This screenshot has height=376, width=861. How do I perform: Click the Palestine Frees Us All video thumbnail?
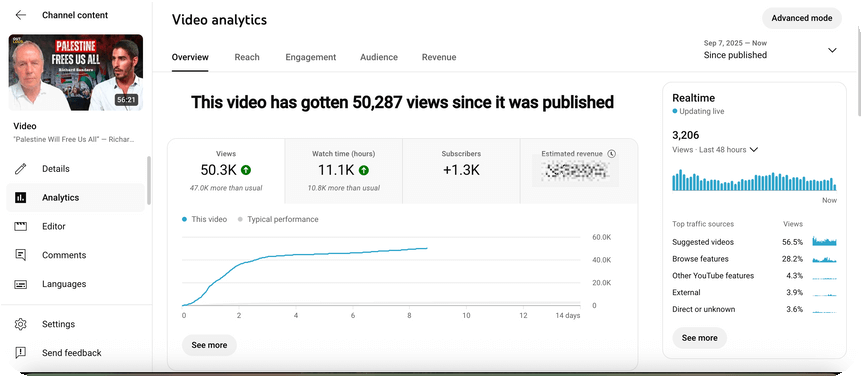(x=76, y=72)
